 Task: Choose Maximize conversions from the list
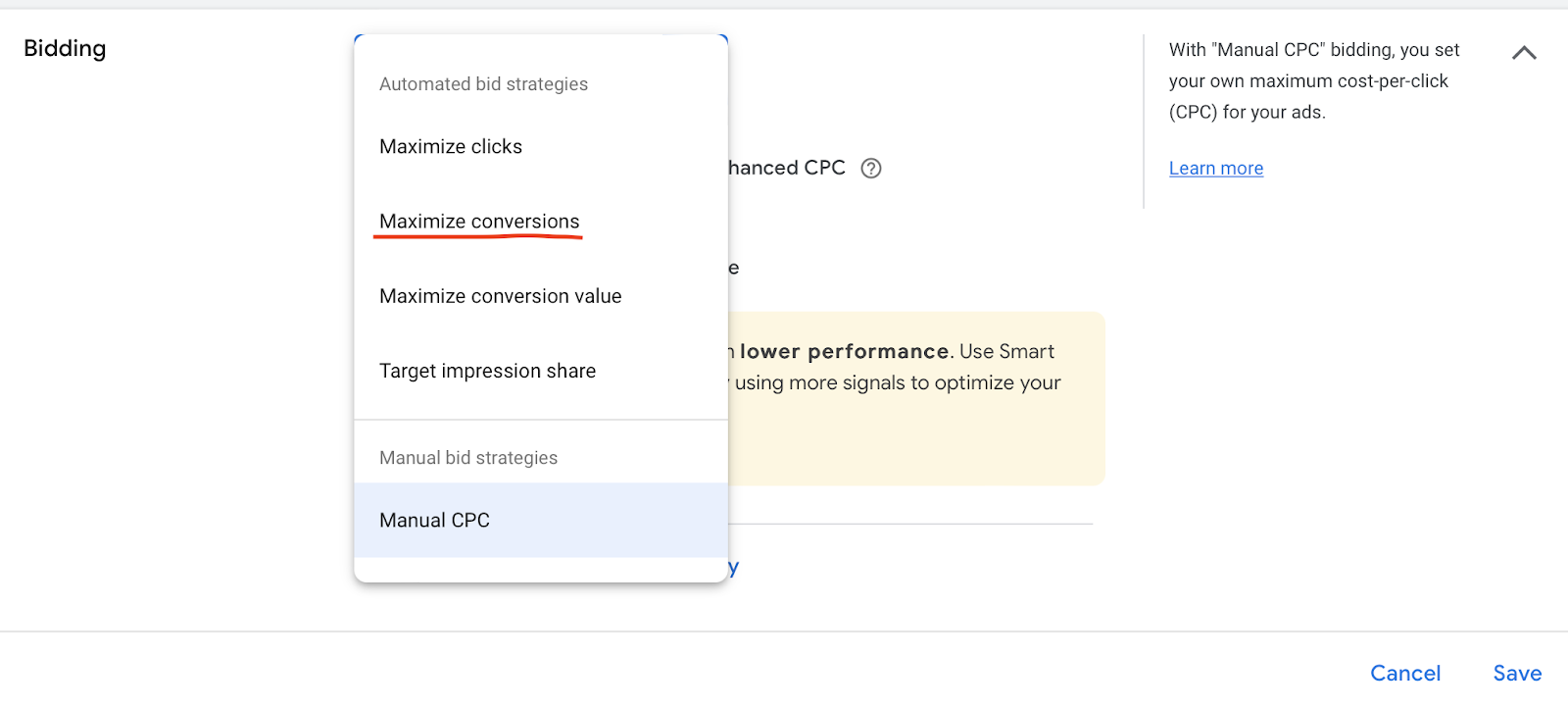tap(479, 222)
